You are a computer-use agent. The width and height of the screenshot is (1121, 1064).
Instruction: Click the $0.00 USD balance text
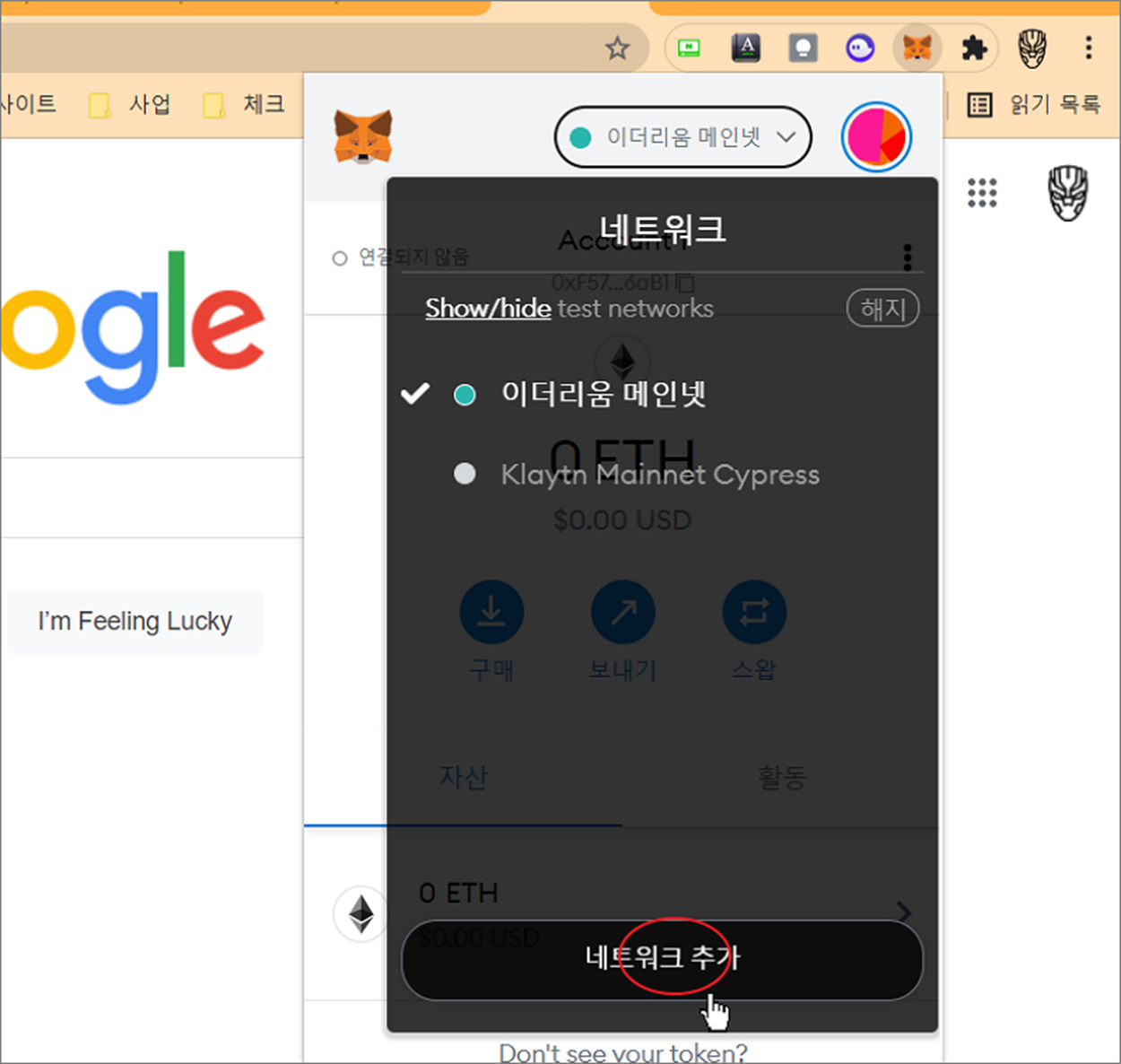[x=622, y=520]
